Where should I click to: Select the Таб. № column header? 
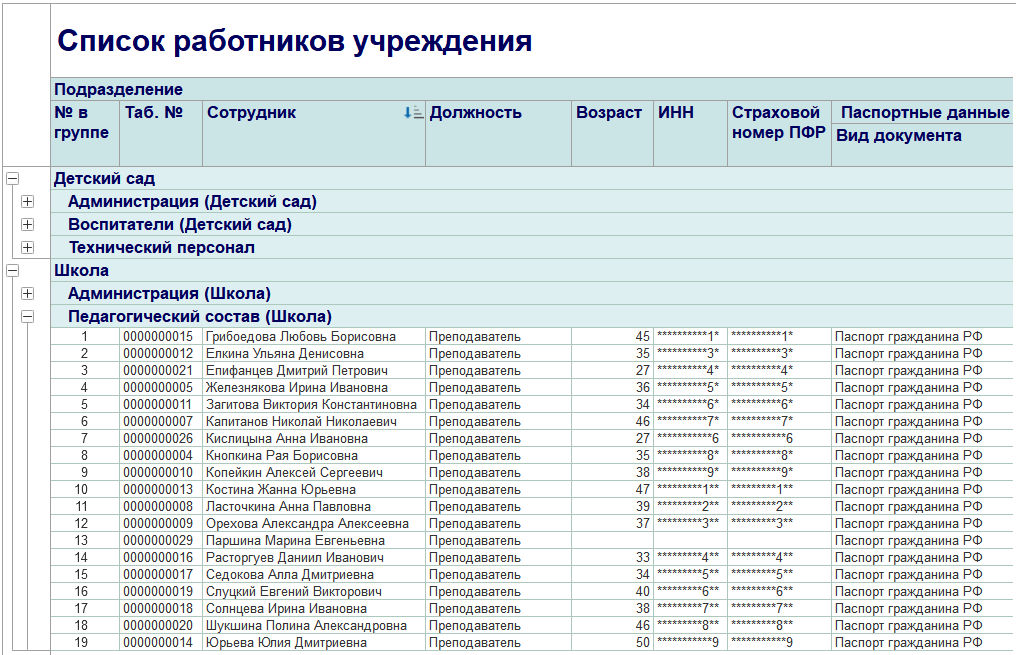(x=154, y=113)
